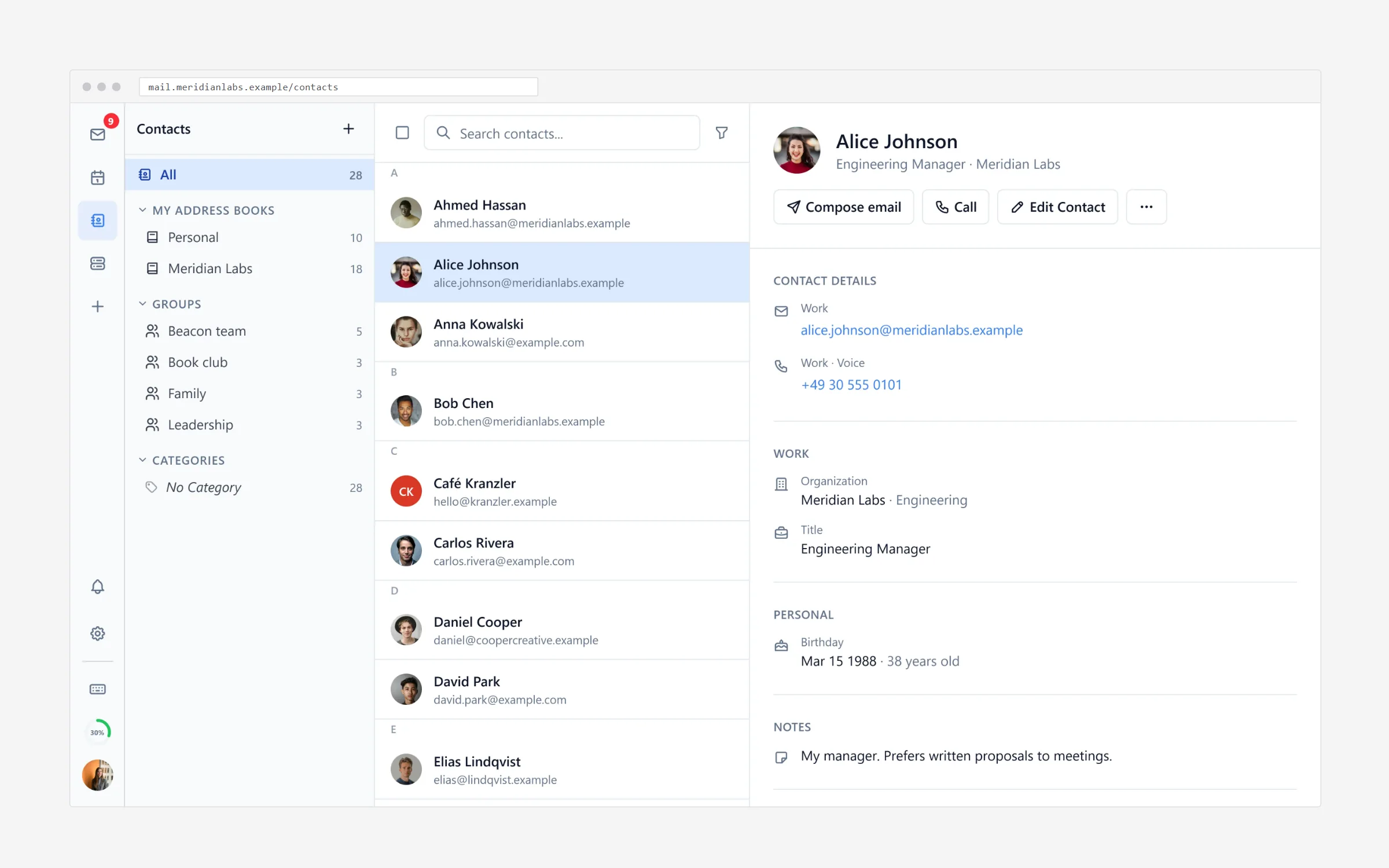Click the Edit Contact button
The image size is (1389, 868).
pyautogui.click(x=1057, y=207)
